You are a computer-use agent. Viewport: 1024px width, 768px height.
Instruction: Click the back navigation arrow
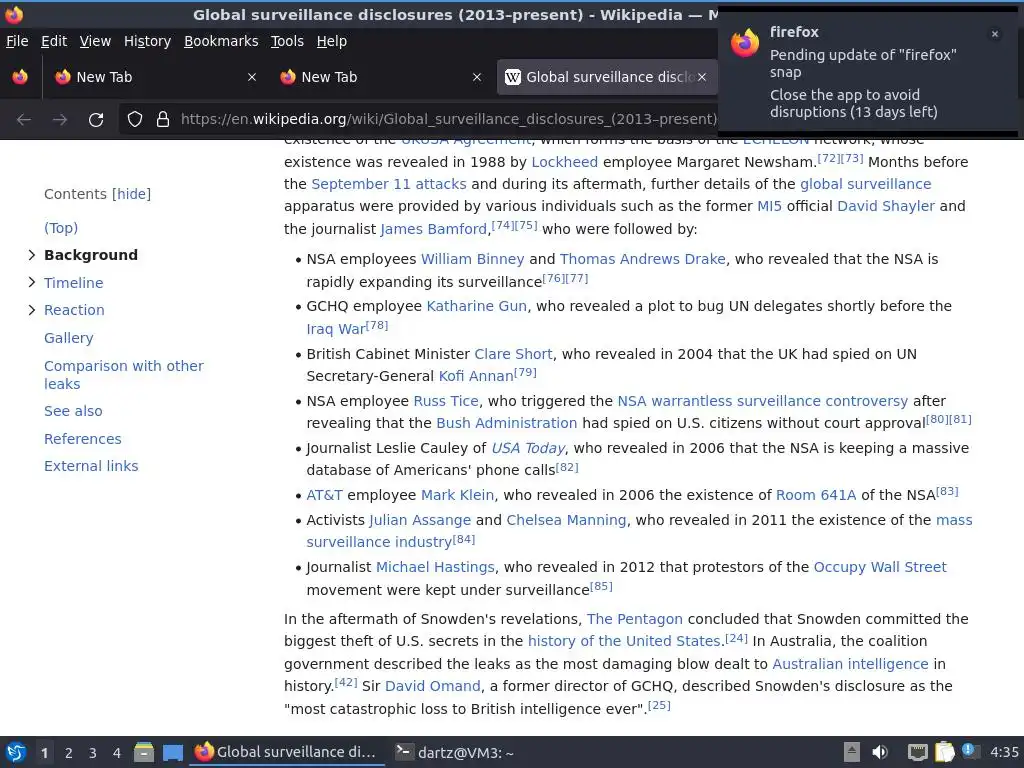(24, 120)
